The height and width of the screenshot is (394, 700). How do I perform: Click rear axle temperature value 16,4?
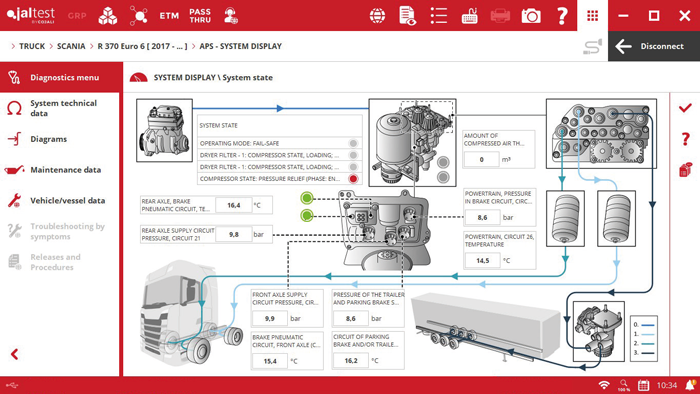(x=233, y=205)
